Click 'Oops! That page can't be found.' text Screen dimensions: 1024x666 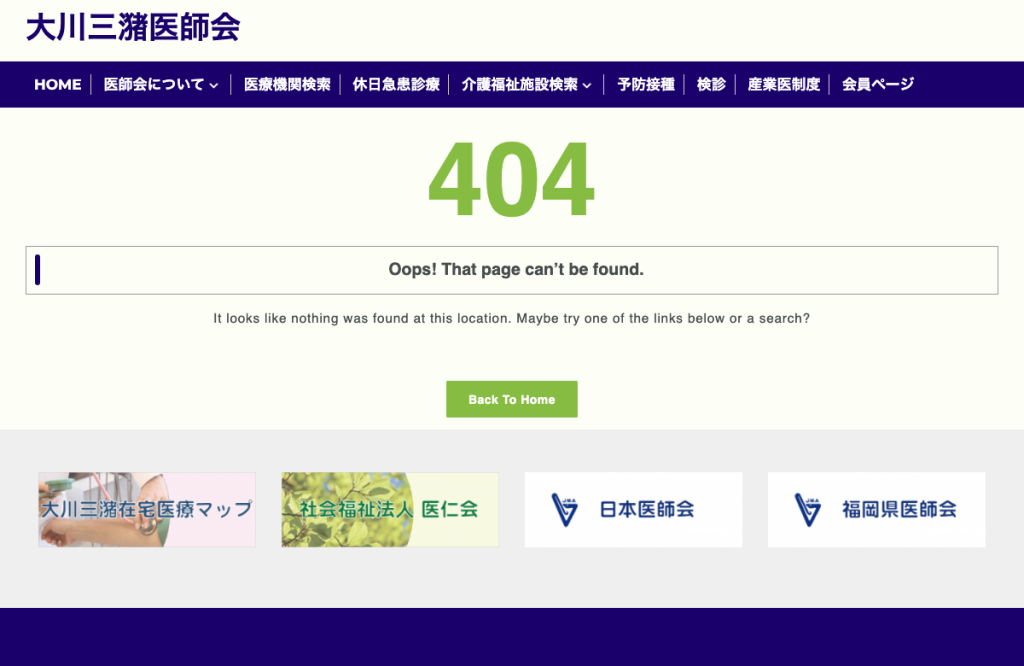click(516, 270)
